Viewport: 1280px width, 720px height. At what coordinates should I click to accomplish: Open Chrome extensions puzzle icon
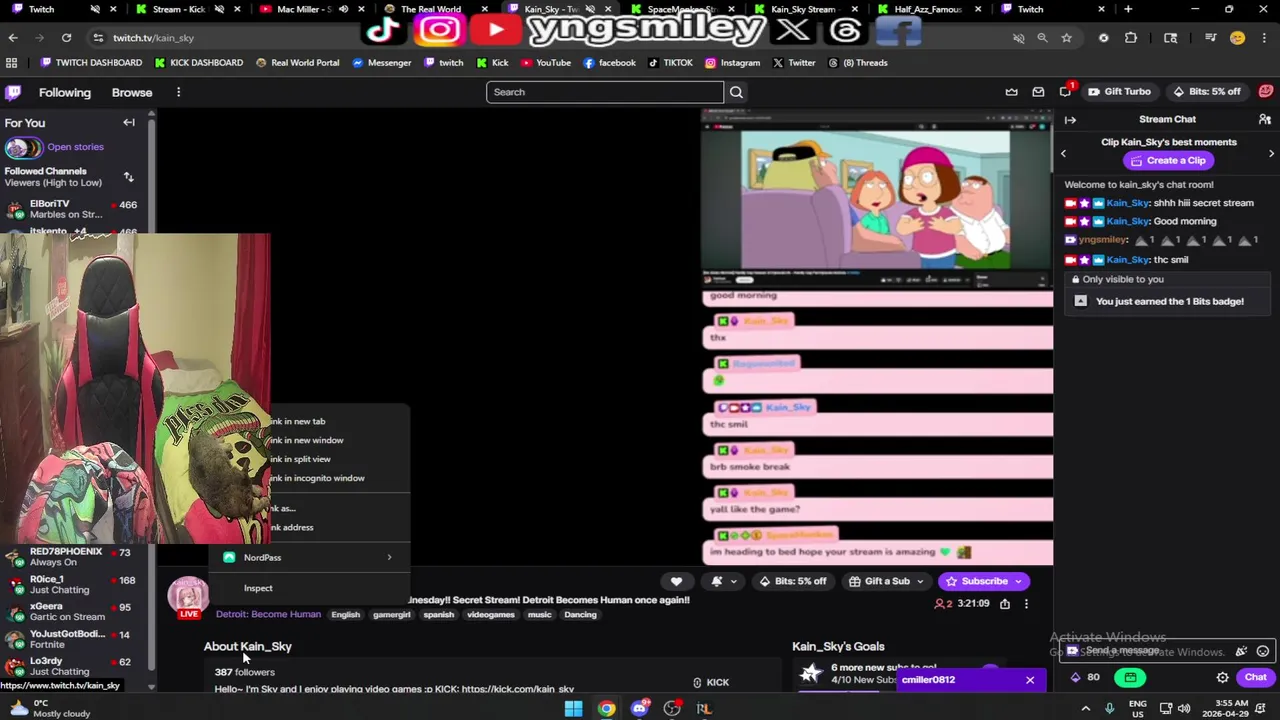pyautogui.click(x=1131, y=38)
